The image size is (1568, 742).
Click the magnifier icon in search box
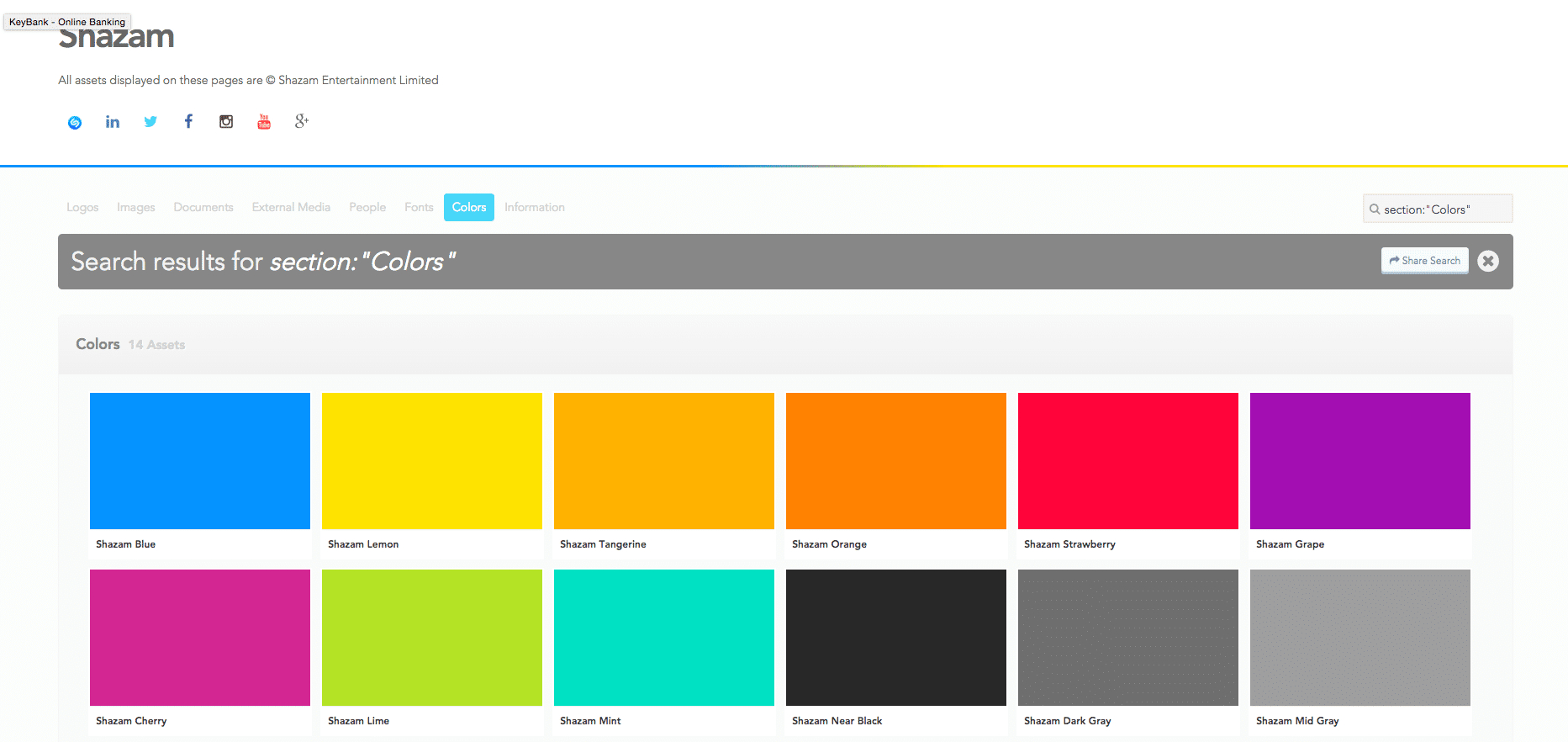pos(1375,209)
